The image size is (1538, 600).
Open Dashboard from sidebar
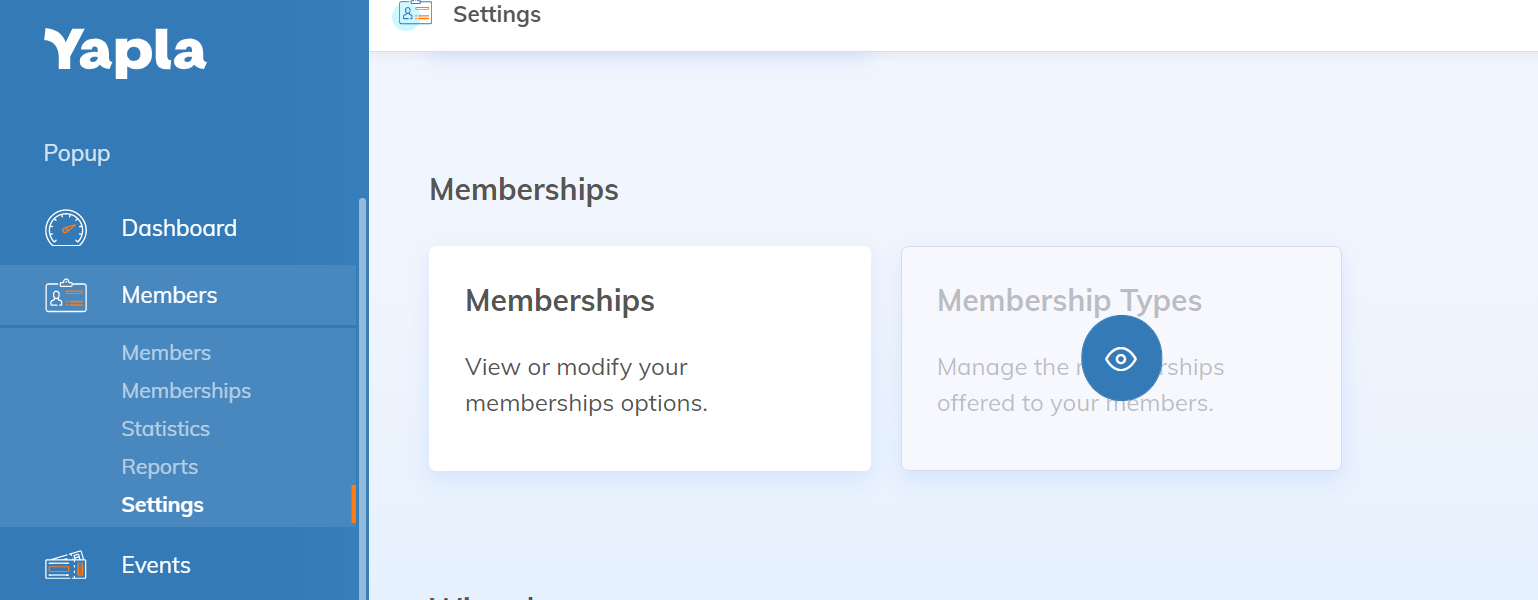pos(179,228)
